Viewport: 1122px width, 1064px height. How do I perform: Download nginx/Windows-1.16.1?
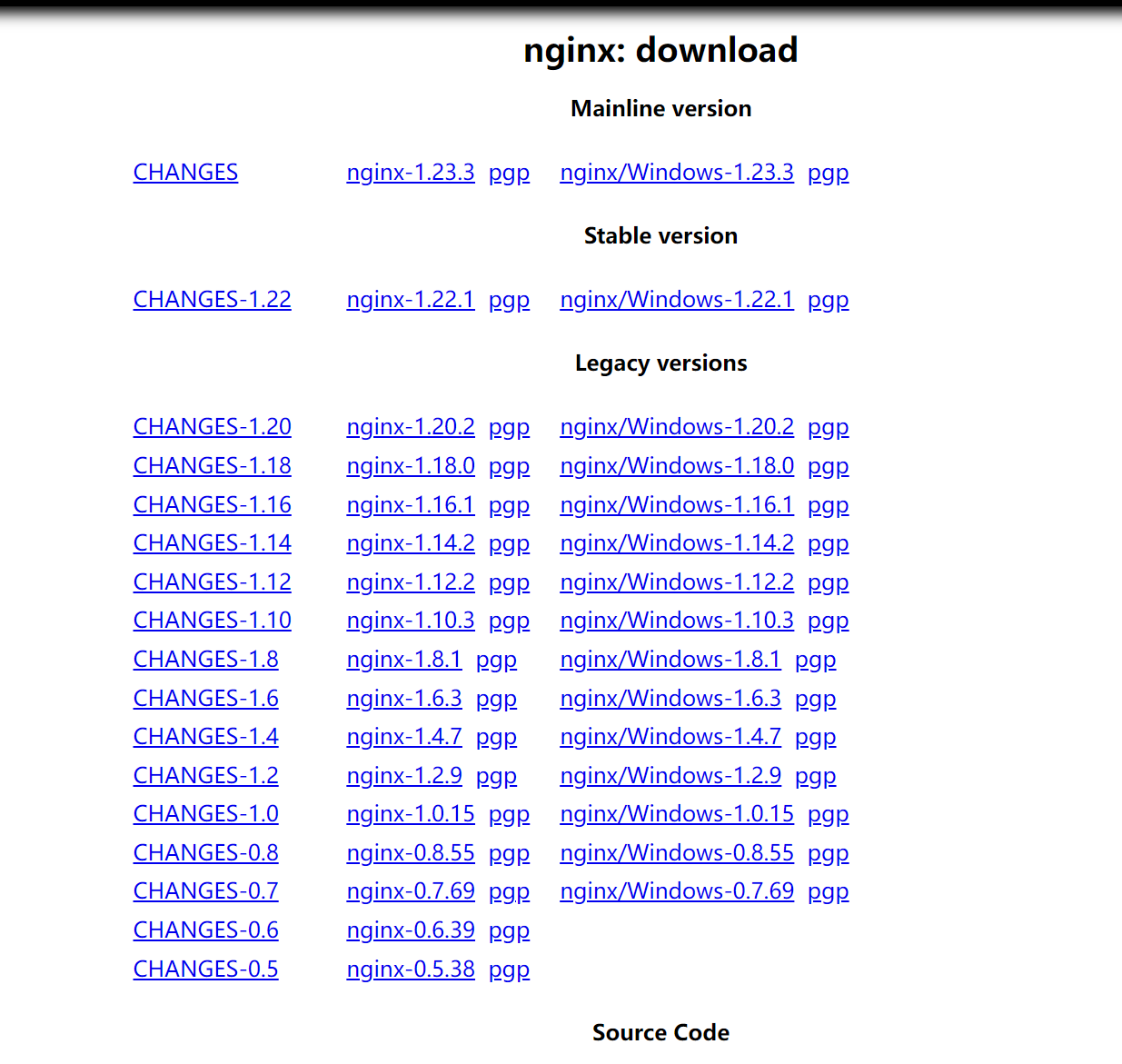tap(677, 505)
